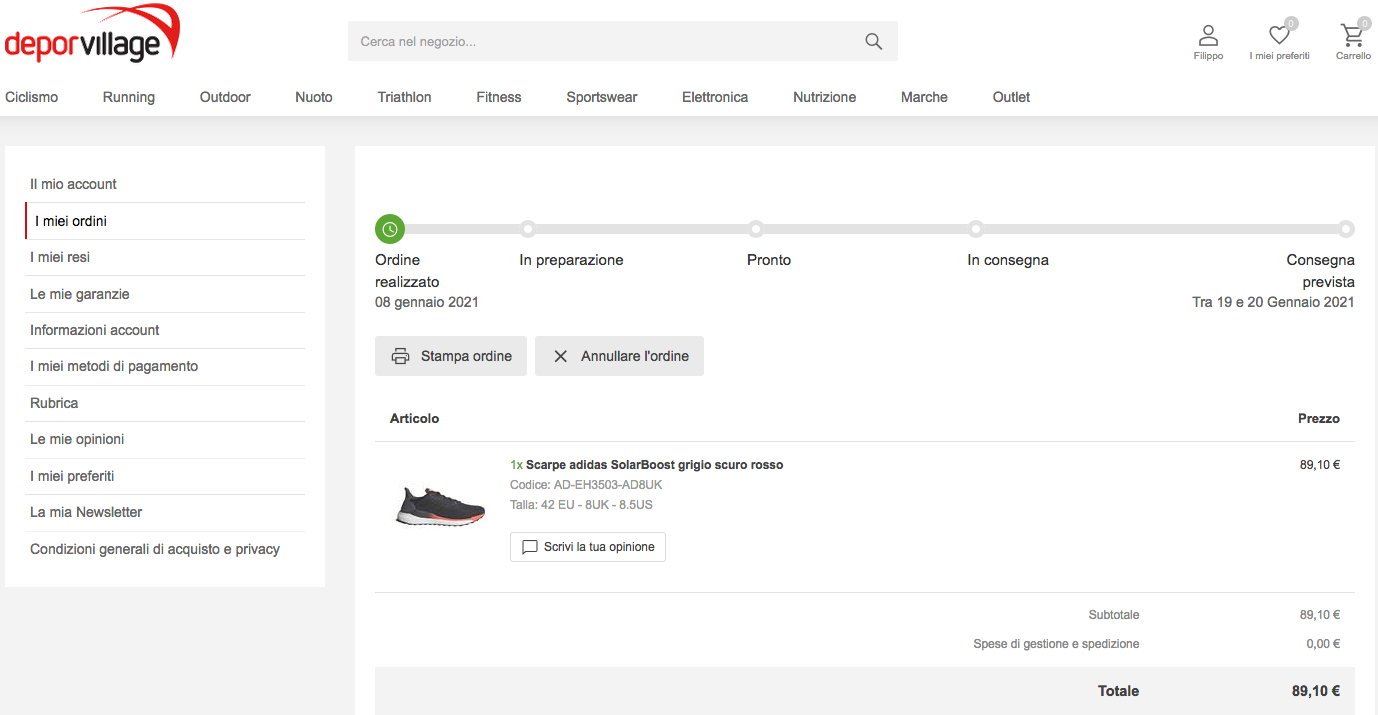
Task: Open the Outlet menu item
Action: click(1011, 97)
